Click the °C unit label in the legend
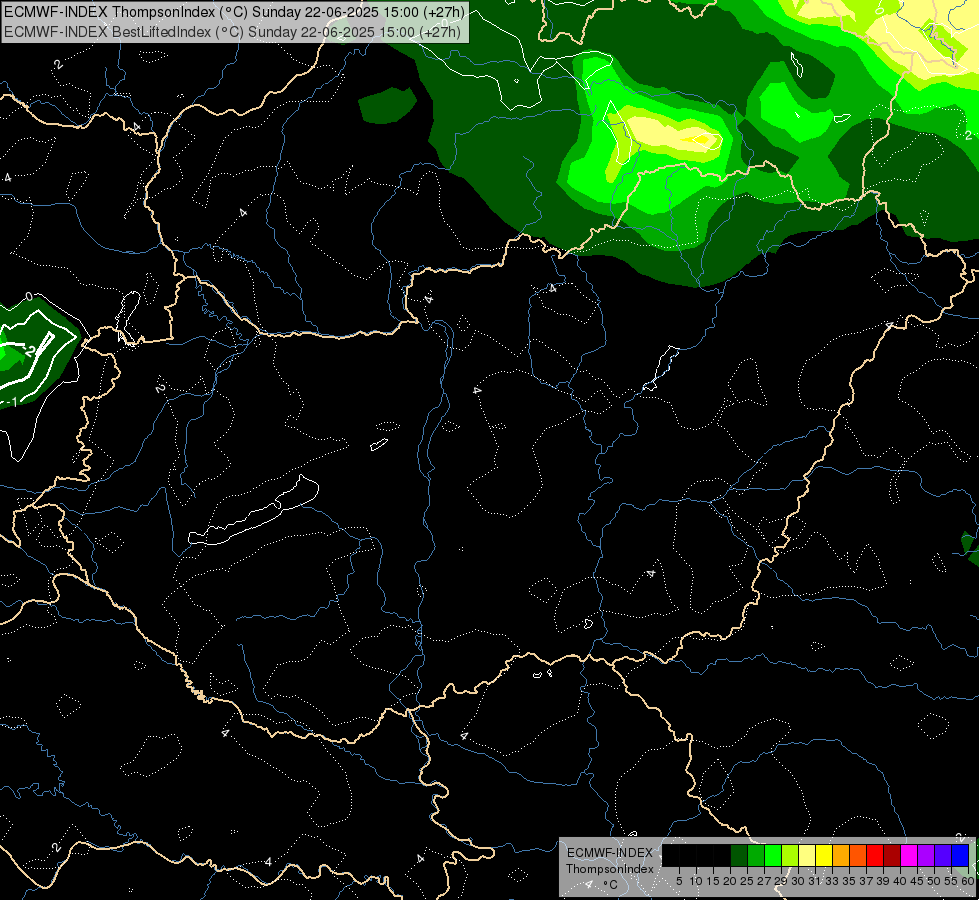This screenshot has width=979, height=900. point(610,885)
